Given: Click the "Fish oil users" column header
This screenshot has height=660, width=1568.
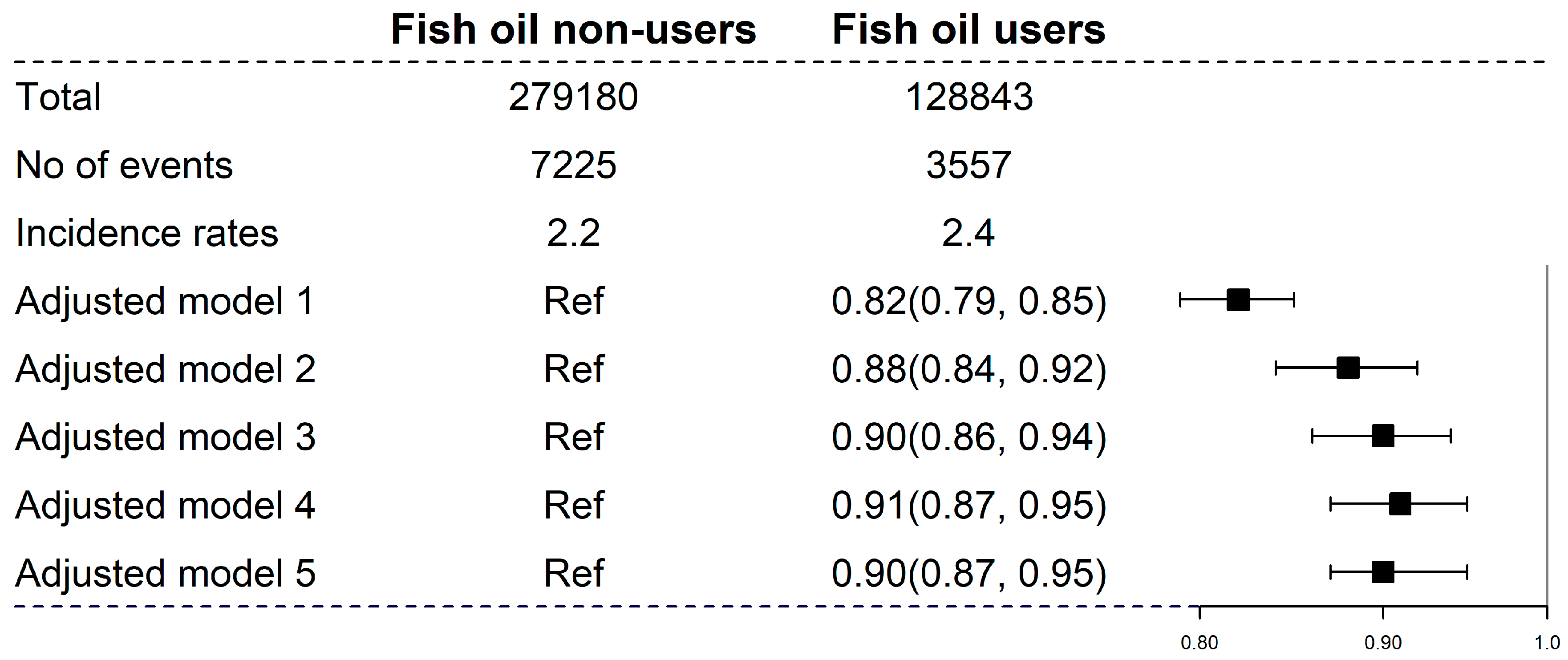Looking at the screenshot, I should coord(968,29).
